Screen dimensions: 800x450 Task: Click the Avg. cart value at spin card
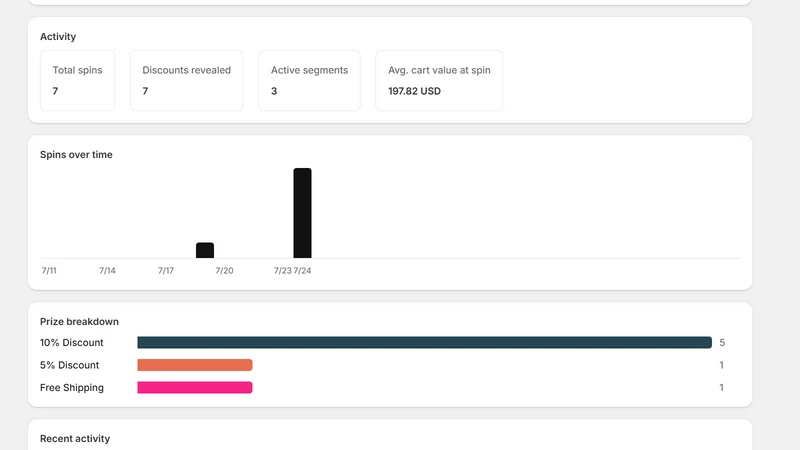point(439,81)
